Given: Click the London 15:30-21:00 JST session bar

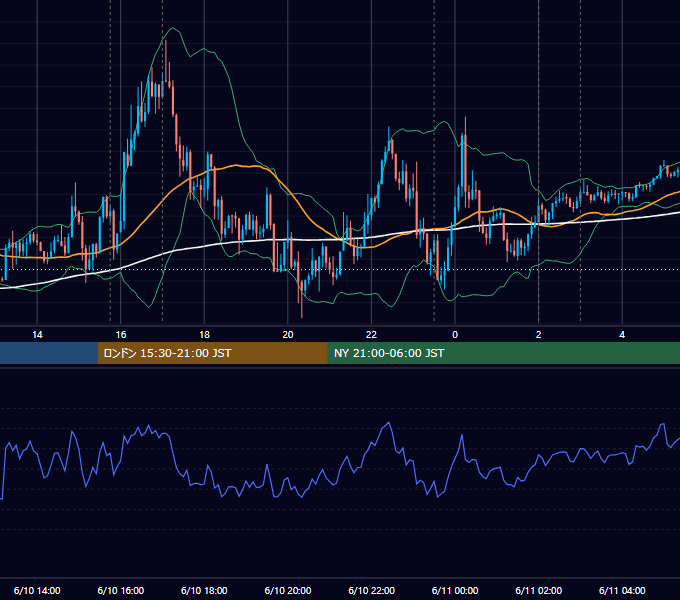Looking at the screenshot, I should click(212, 353).
